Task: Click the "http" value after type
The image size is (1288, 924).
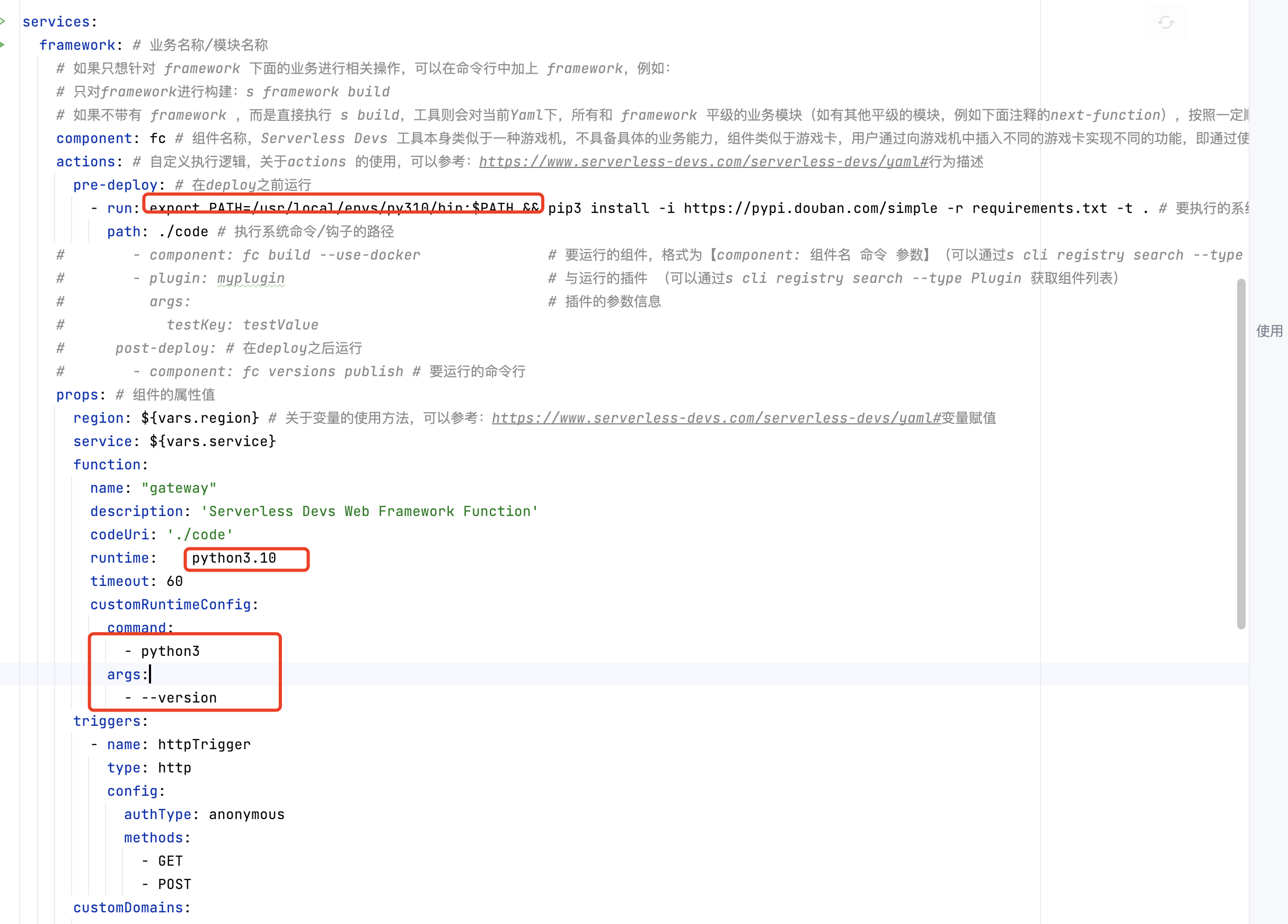Action: (x=175, y=767)
